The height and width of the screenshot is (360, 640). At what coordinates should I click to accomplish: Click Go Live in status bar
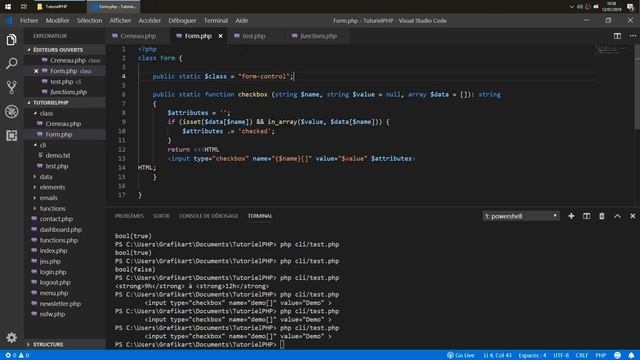pos(461,355)
